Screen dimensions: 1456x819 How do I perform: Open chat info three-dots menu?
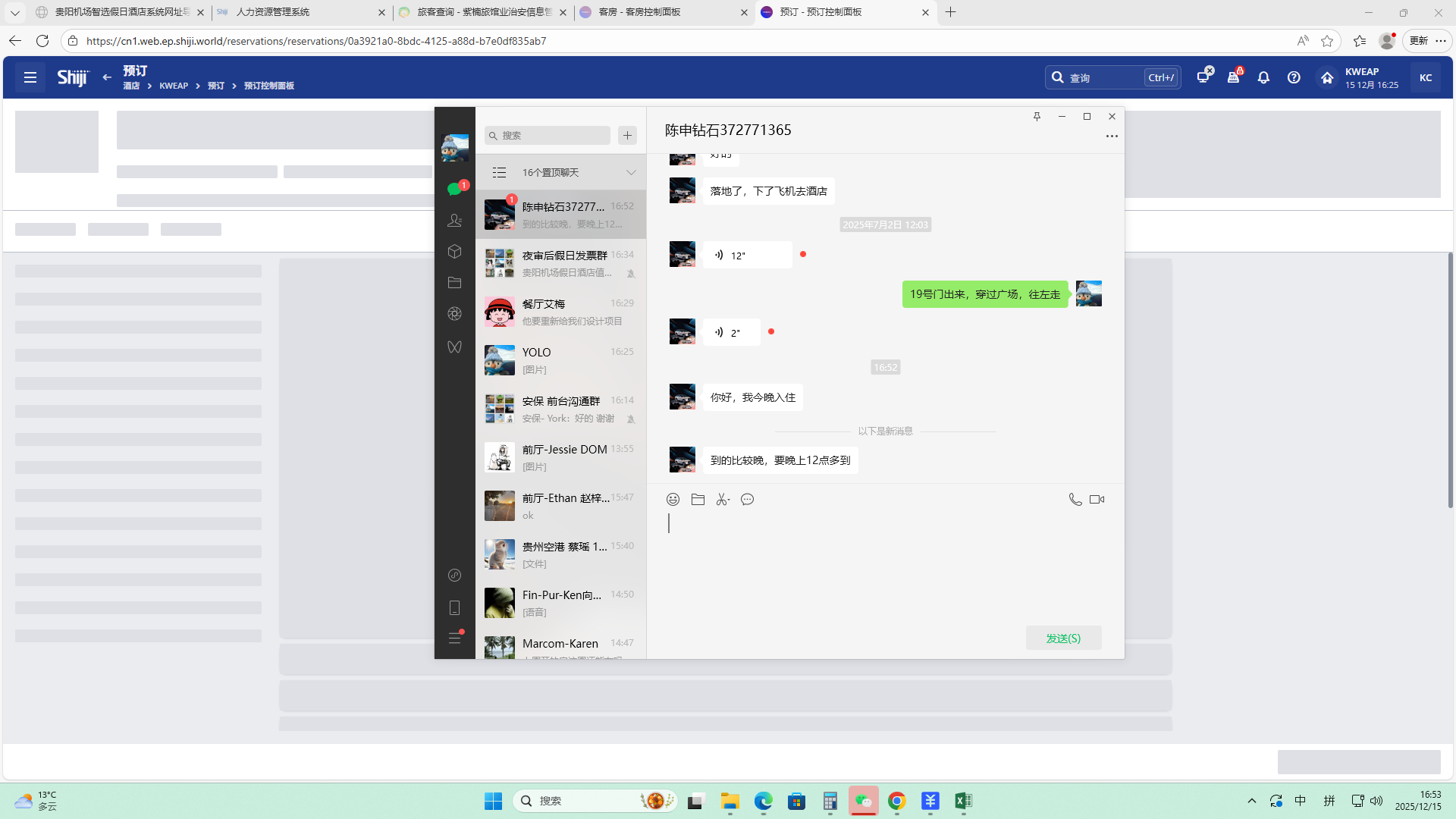pos(1111,136)
